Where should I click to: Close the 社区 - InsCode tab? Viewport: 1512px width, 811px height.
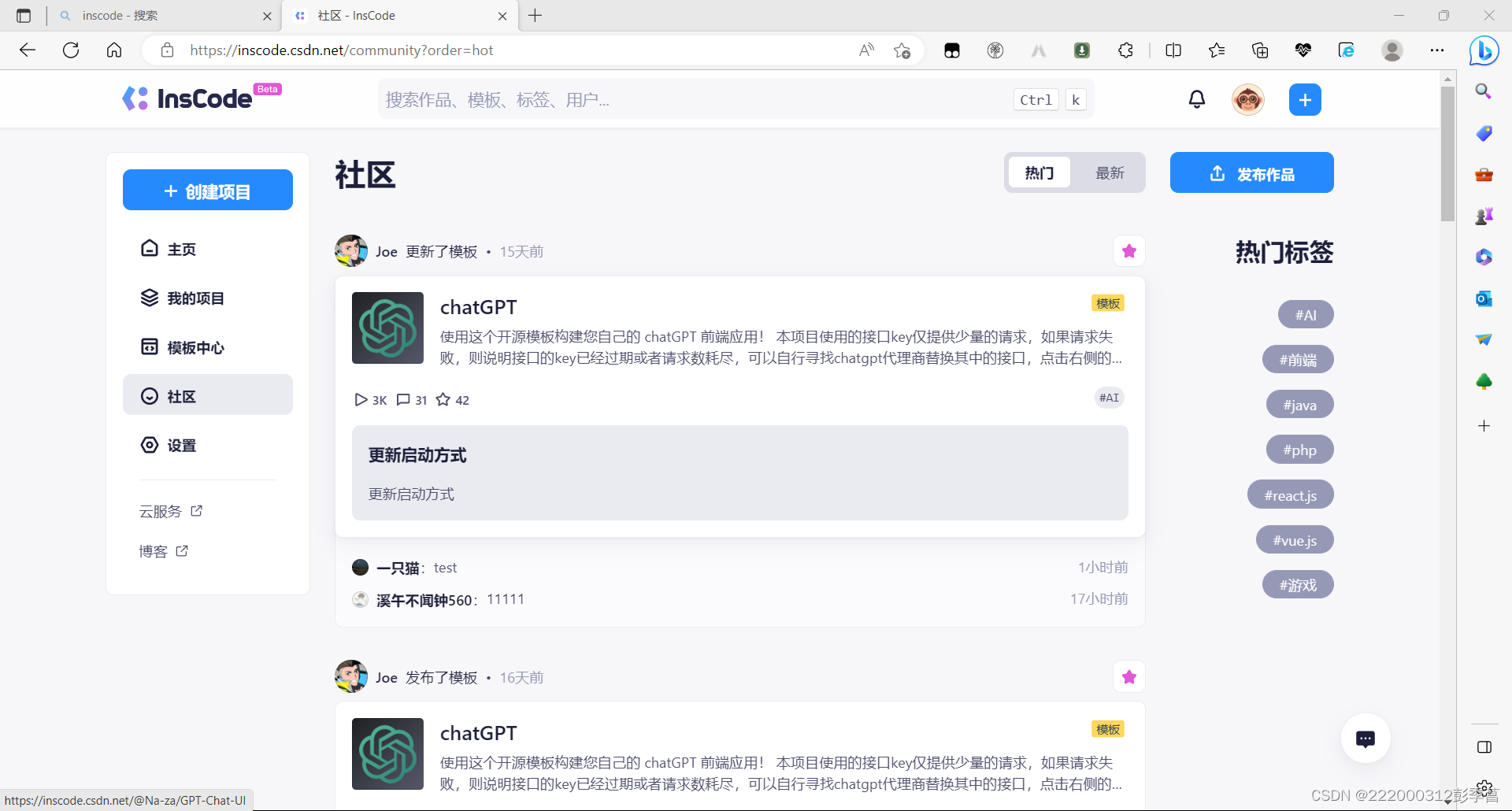pos(502,16)
